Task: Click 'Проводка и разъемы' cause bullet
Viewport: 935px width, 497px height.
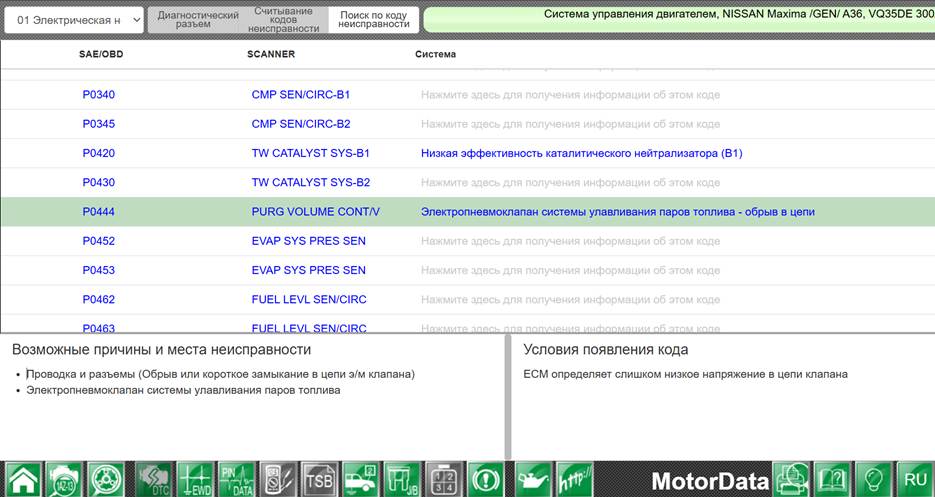Action: tap(221, 375)
